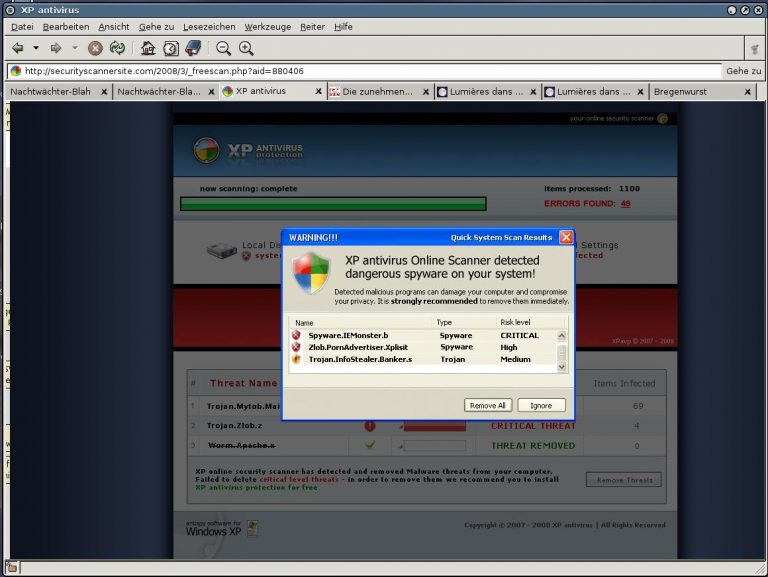
Task: Close the Die zunehmen... tab
Action: pos(426,92)
